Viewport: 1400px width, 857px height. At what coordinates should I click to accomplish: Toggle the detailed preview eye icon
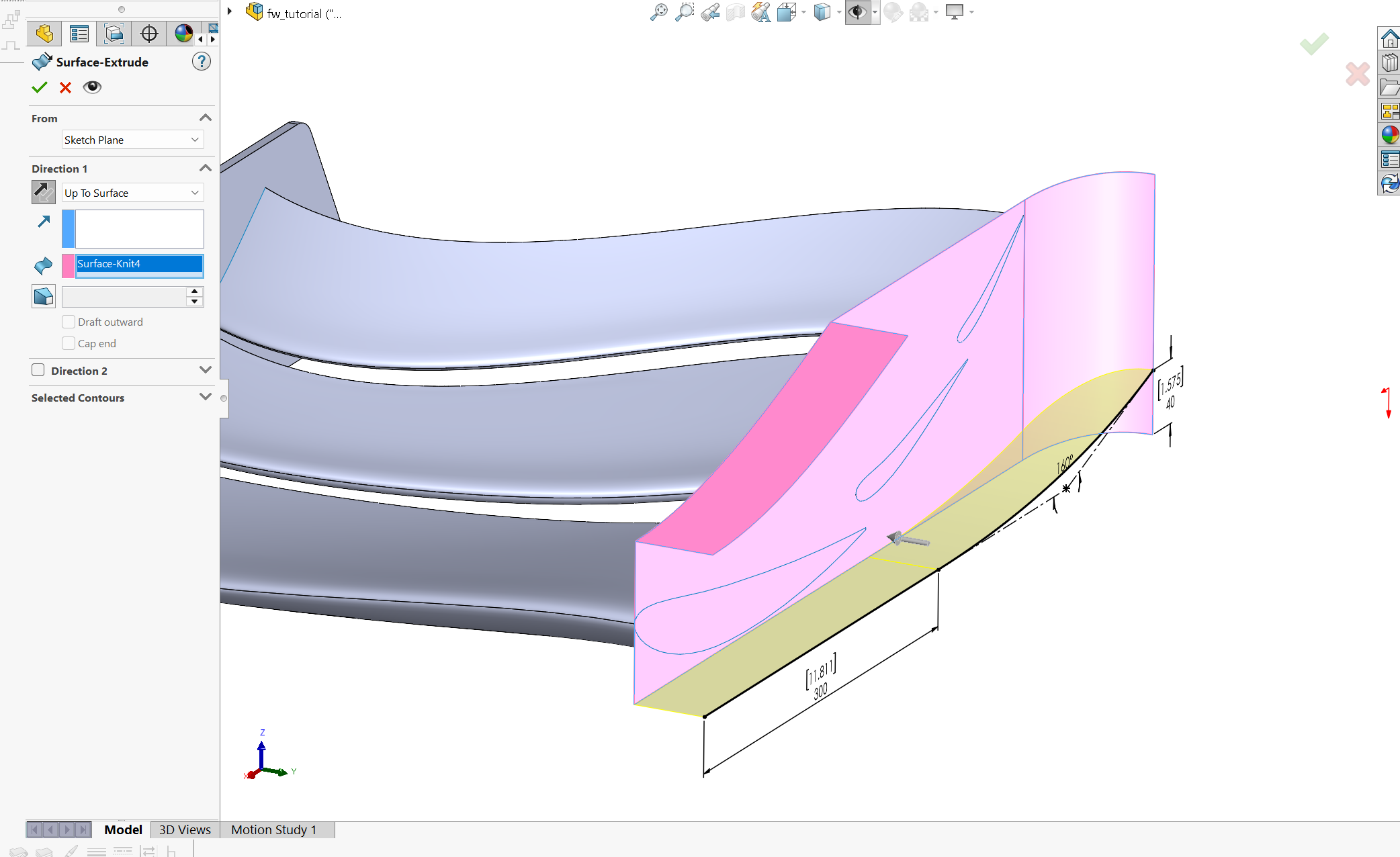pyautogui.click(x=92, y=87)
